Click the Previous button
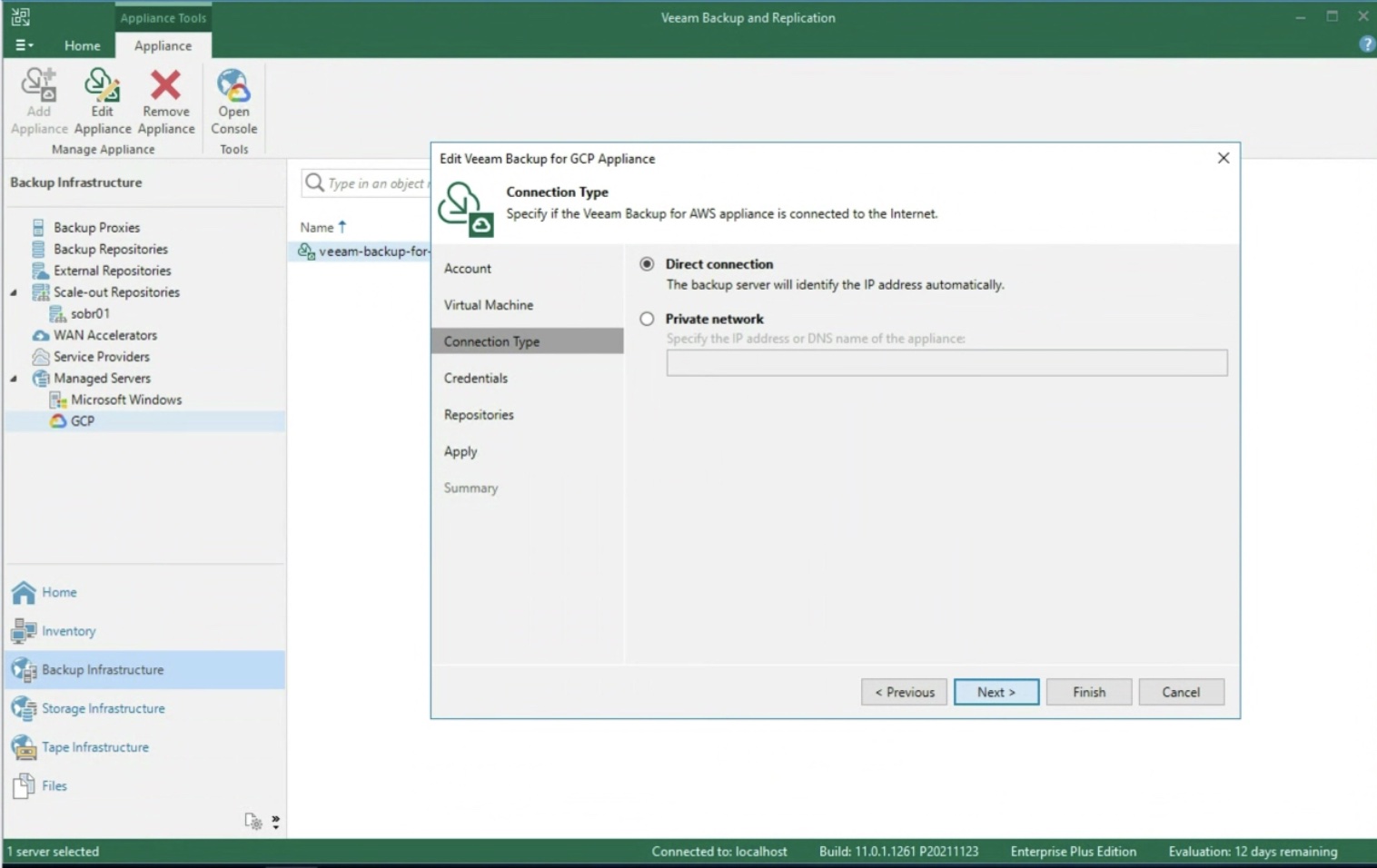The height and width of the screenshot is (868, 1377). (904, 692)
